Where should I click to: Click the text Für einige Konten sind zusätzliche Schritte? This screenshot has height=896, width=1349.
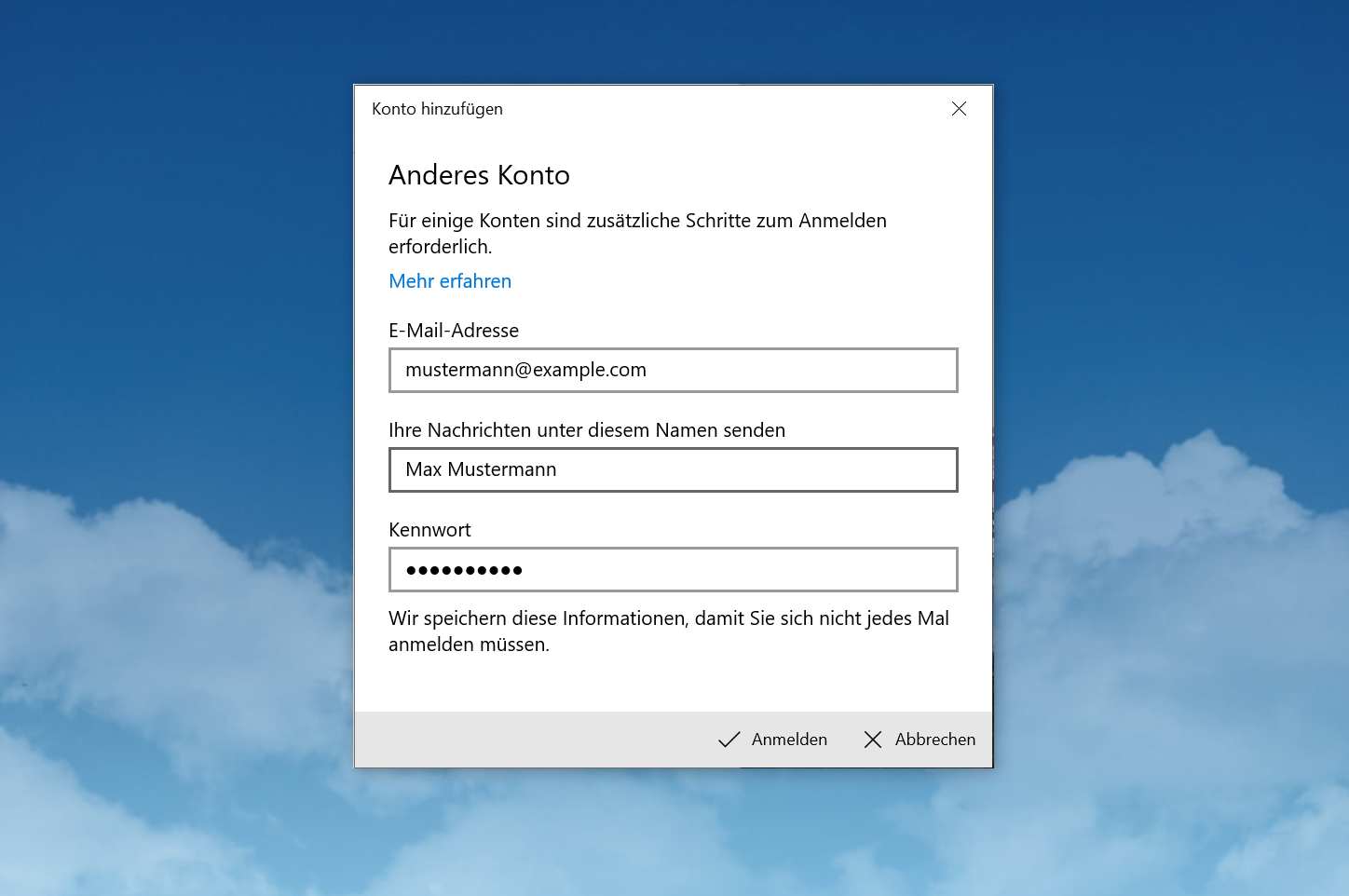(x=637, y=234)
